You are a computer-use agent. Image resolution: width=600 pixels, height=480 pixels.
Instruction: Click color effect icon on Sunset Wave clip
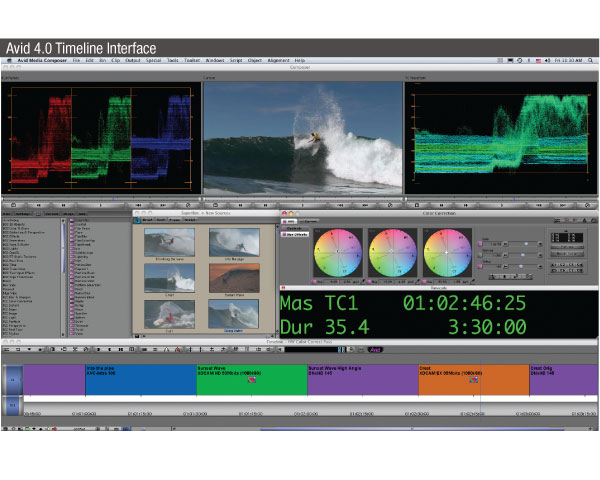coord(251,380)
